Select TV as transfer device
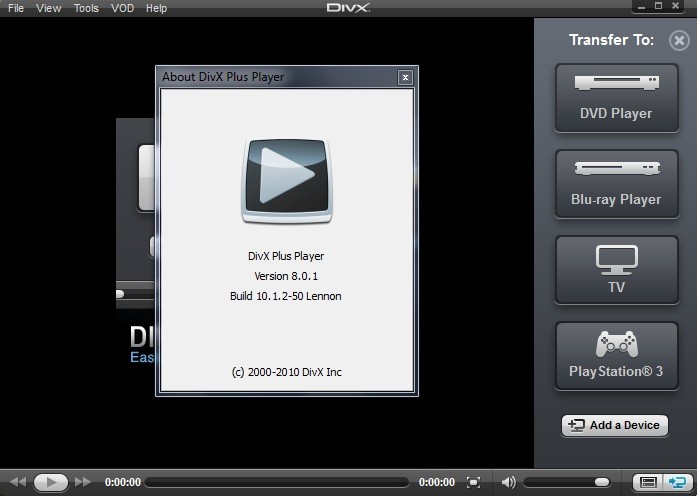Image resolution: width=697 pixels, height=496 pixels. (x=616, y=270)
